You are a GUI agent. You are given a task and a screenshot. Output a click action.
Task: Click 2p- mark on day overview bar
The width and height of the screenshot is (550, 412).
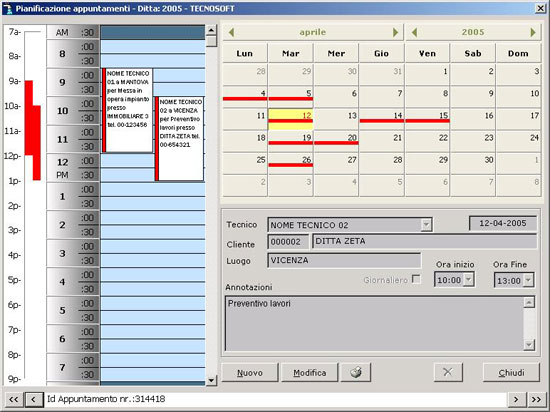(14, 205)
